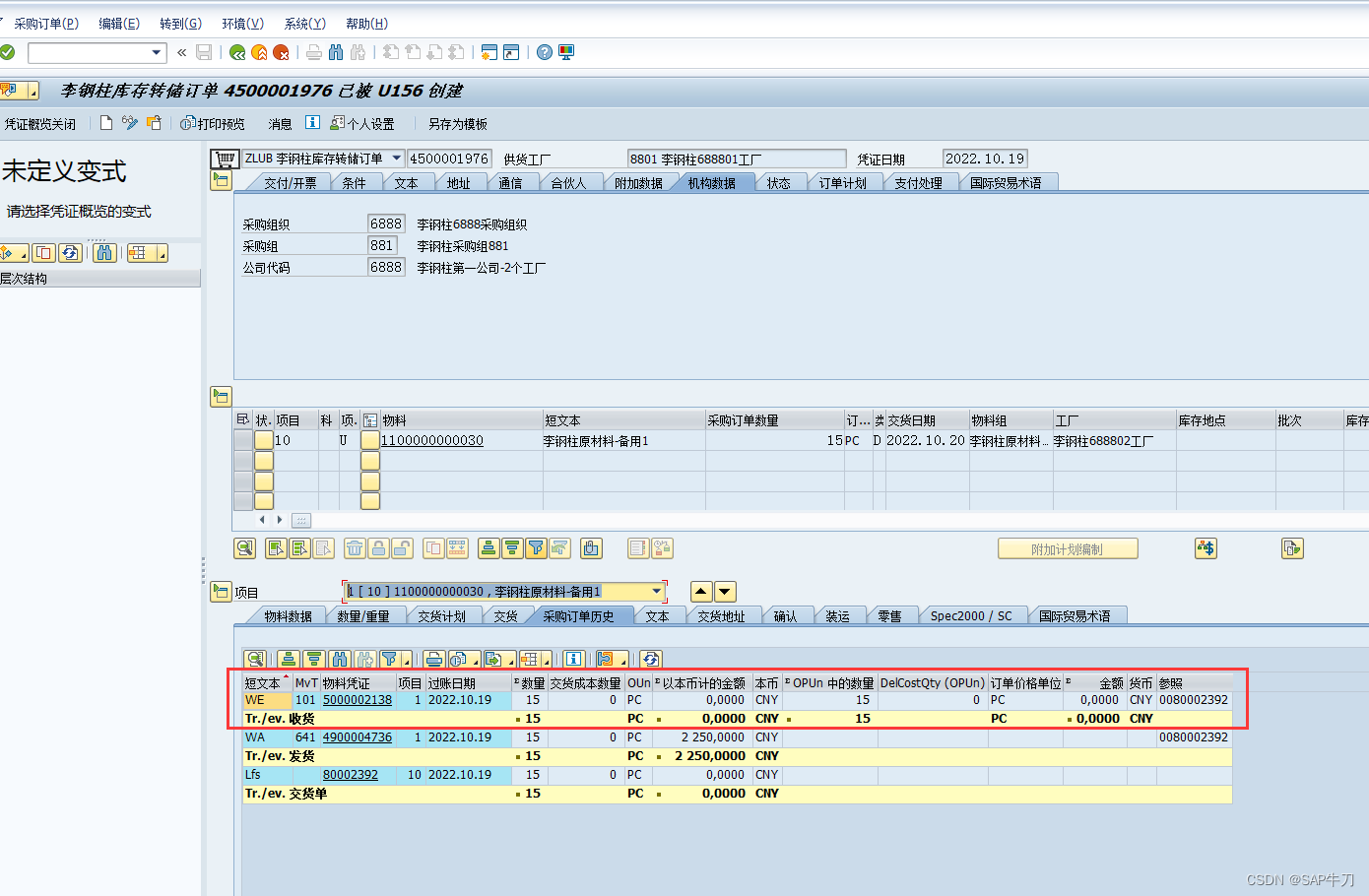Click the next item down-arrow button
The image size is (1369, 896).
tap(725, 592)
